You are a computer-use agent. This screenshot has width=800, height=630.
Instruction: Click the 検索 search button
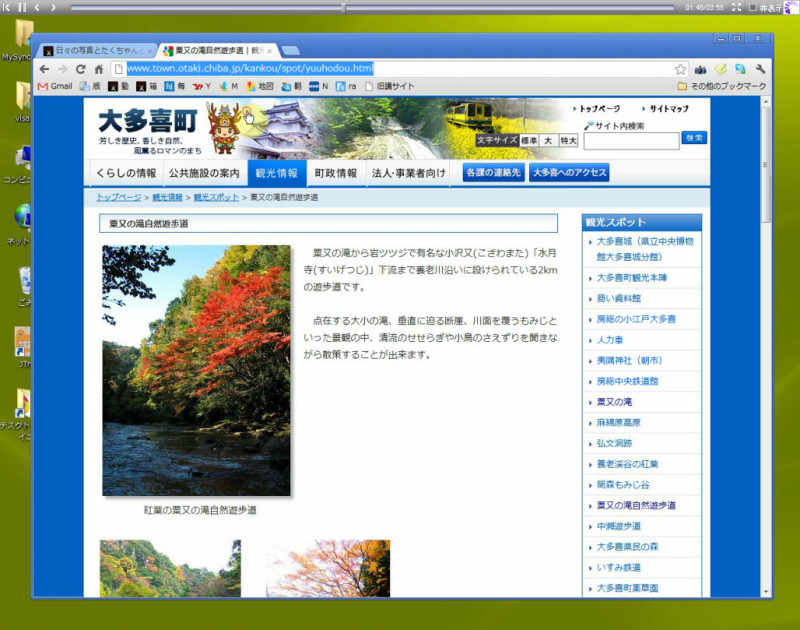(x=694, y=138)
